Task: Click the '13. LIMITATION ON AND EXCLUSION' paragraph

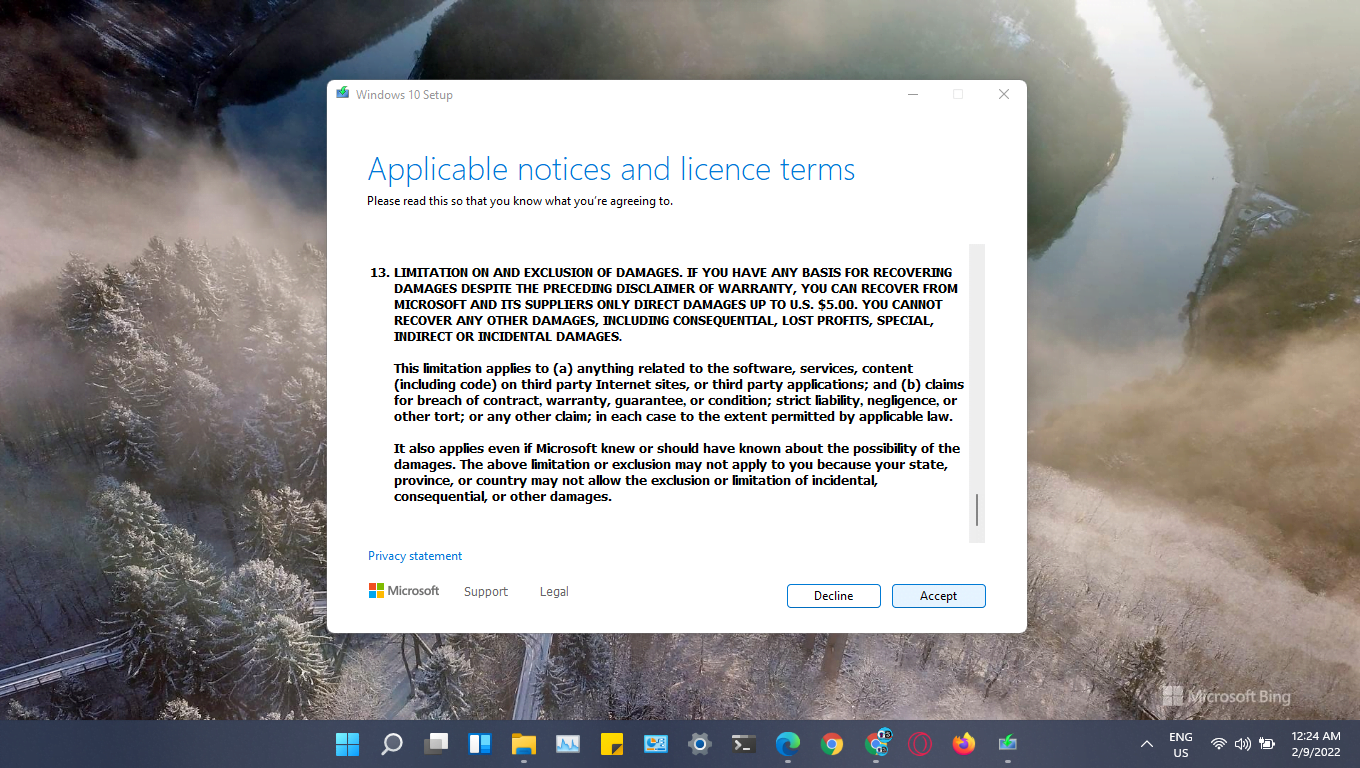Action: [x=665, y=305]
